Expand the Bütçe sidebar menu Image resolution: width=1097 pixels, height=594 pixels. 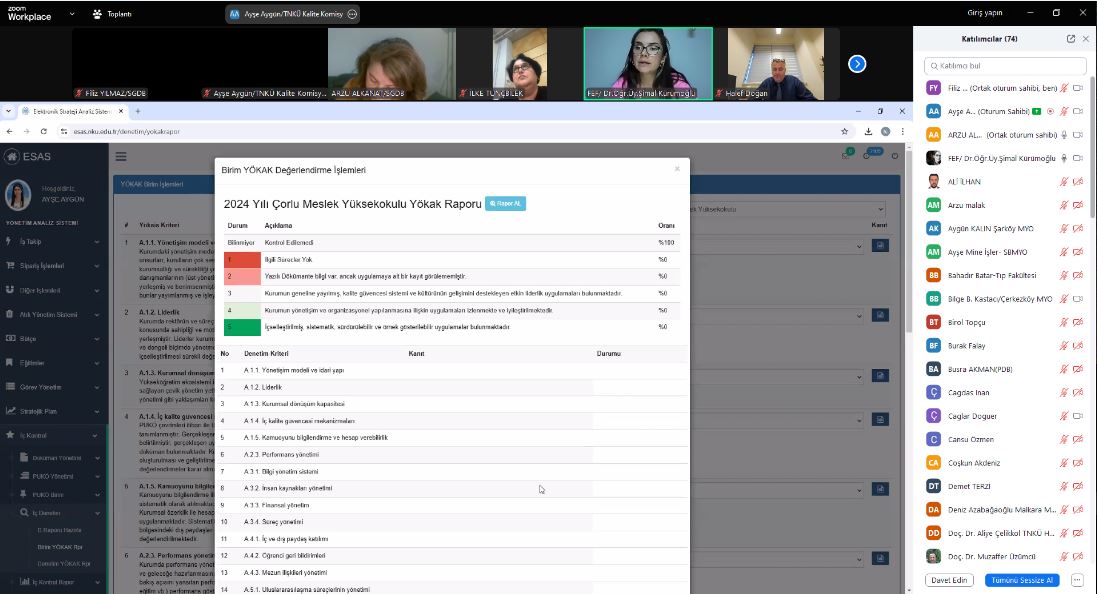tap(54, 339)
